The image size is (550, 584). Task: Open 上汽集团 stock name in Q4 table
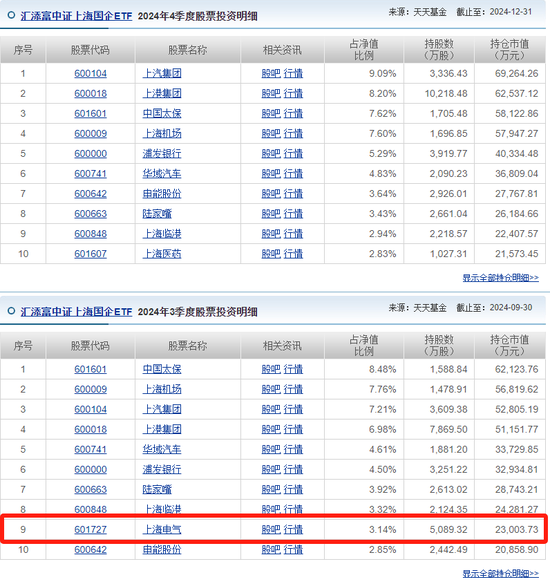point(162,73)
